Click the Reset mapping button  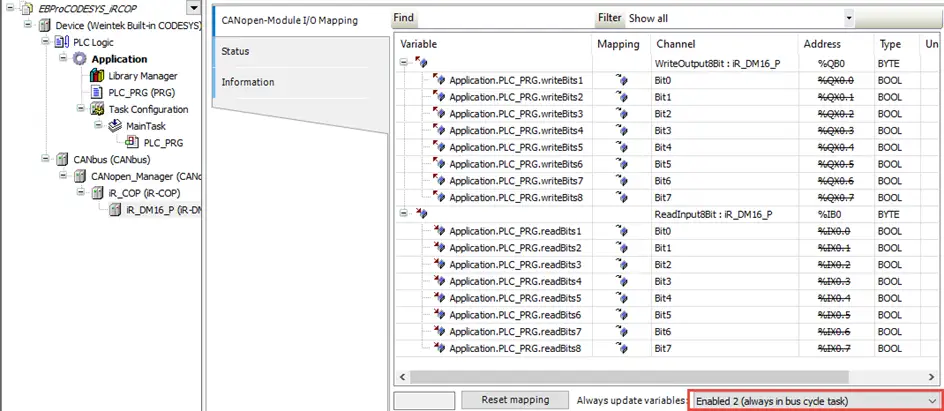click(x=515, y=400)
